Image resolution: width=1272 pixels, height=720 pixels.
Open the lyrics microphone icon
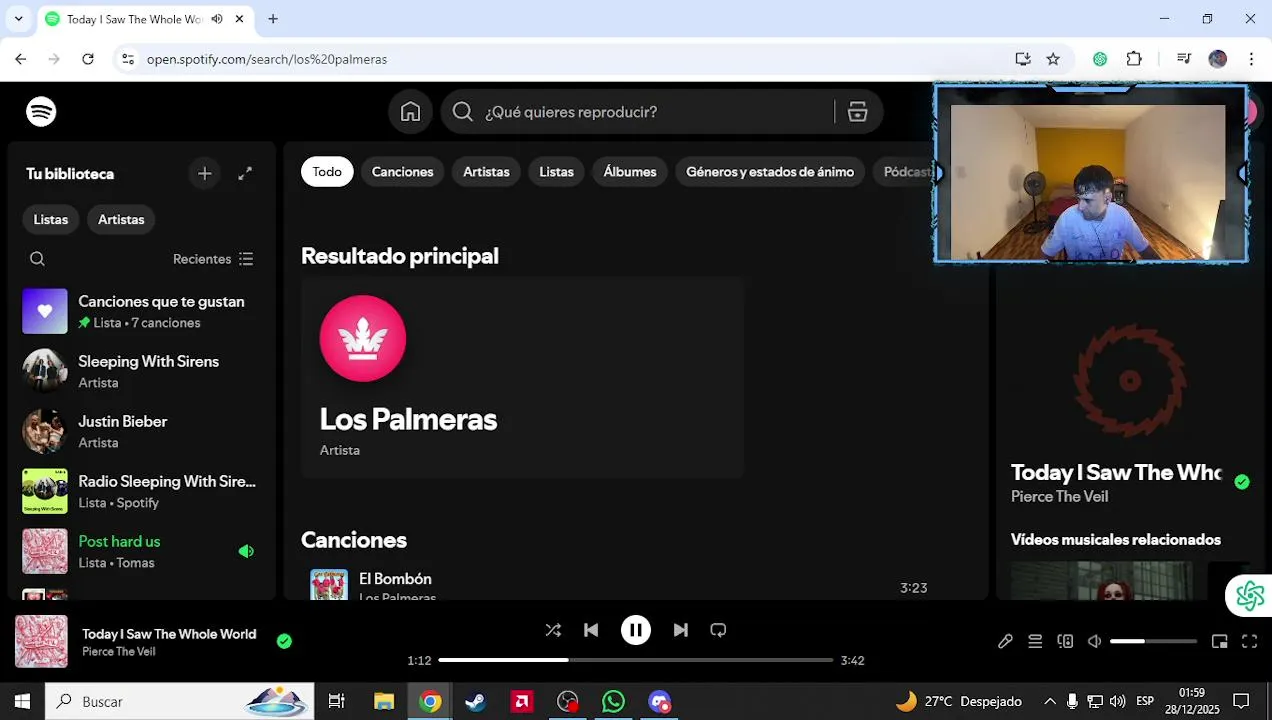[x=1005, y=641]
